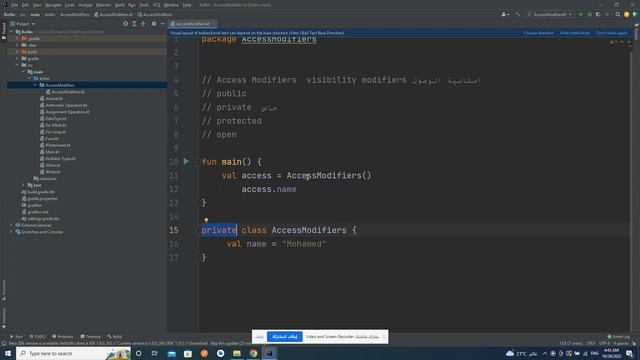640x360 pixels.
Task: Collapse the main folder in tree
Action: (x=24, y=71)
